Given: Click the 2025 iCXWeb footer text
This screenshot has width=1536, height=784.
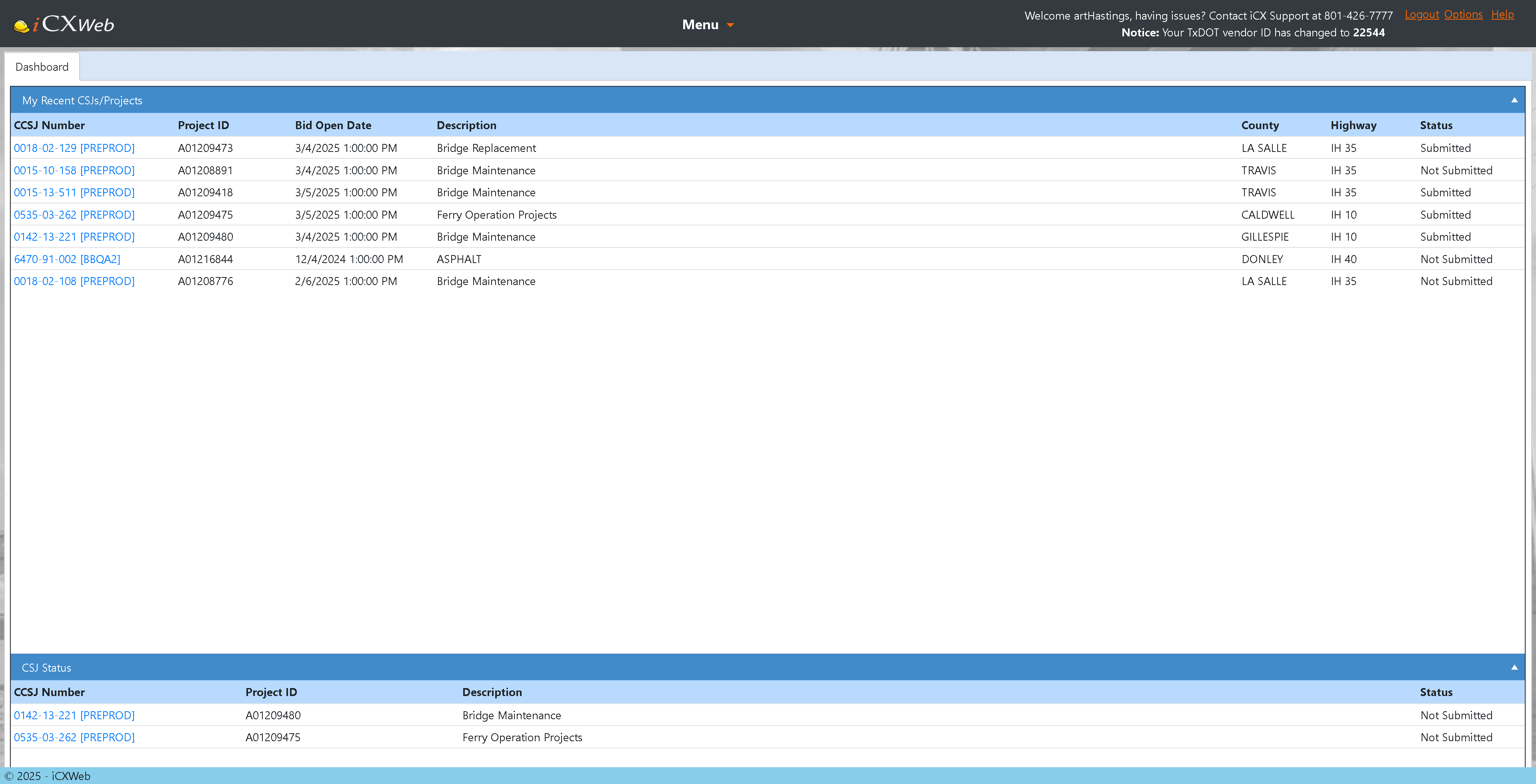Looking at the screenshot, I should [x=48, y=776].
